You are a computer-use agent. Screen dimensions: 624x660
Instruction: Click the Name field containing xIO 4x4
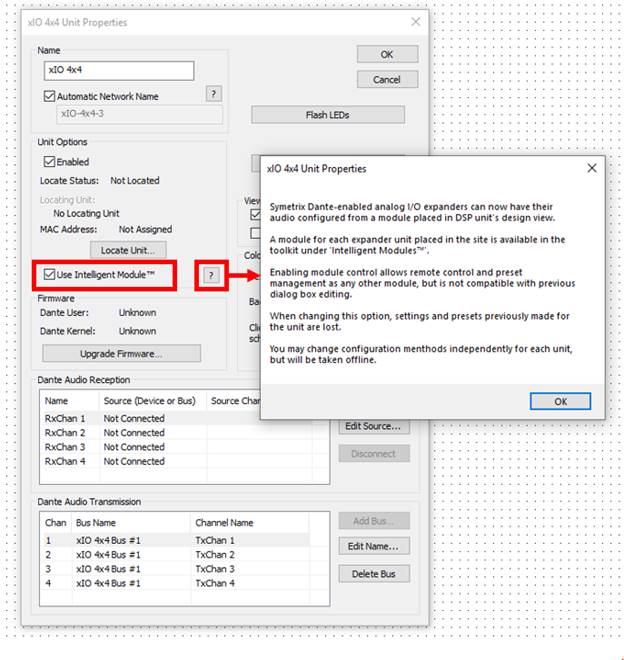119,70
